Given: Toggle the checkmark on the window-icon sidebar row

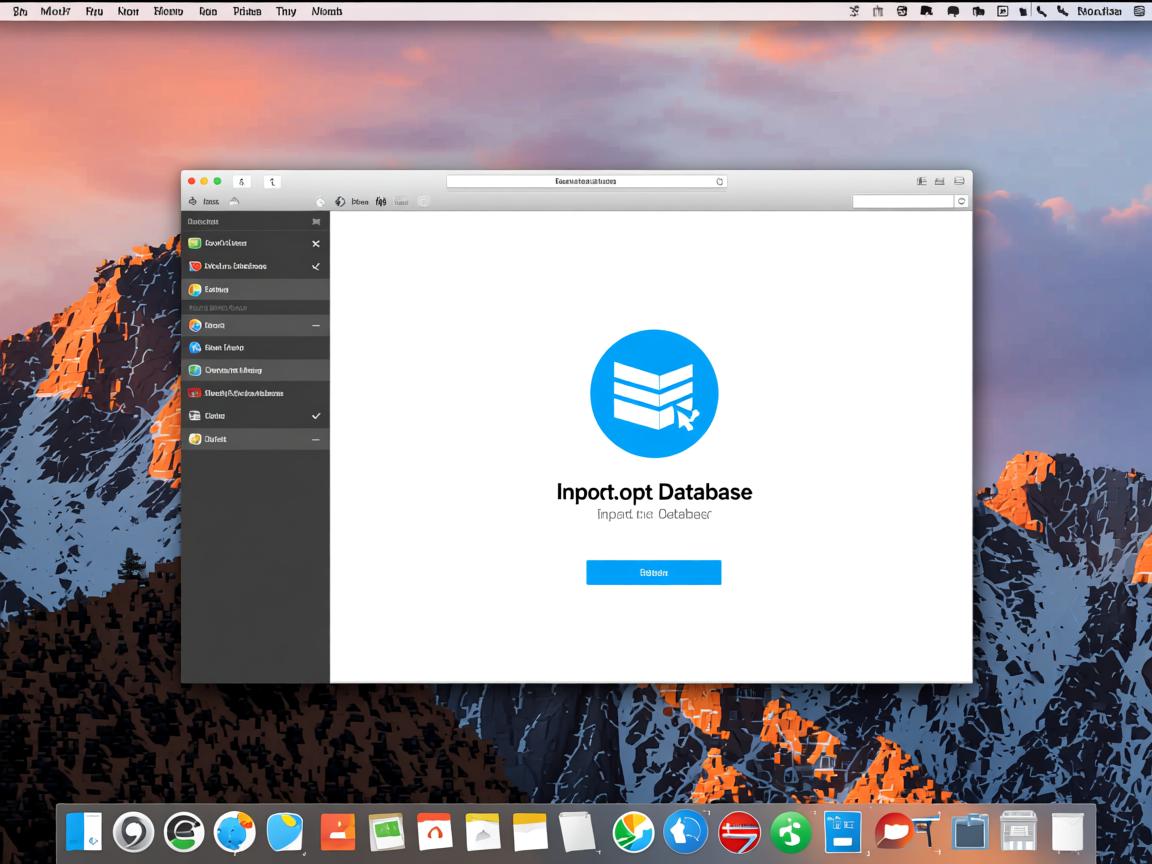Looking at the screenshot, I should pos(316,415).
